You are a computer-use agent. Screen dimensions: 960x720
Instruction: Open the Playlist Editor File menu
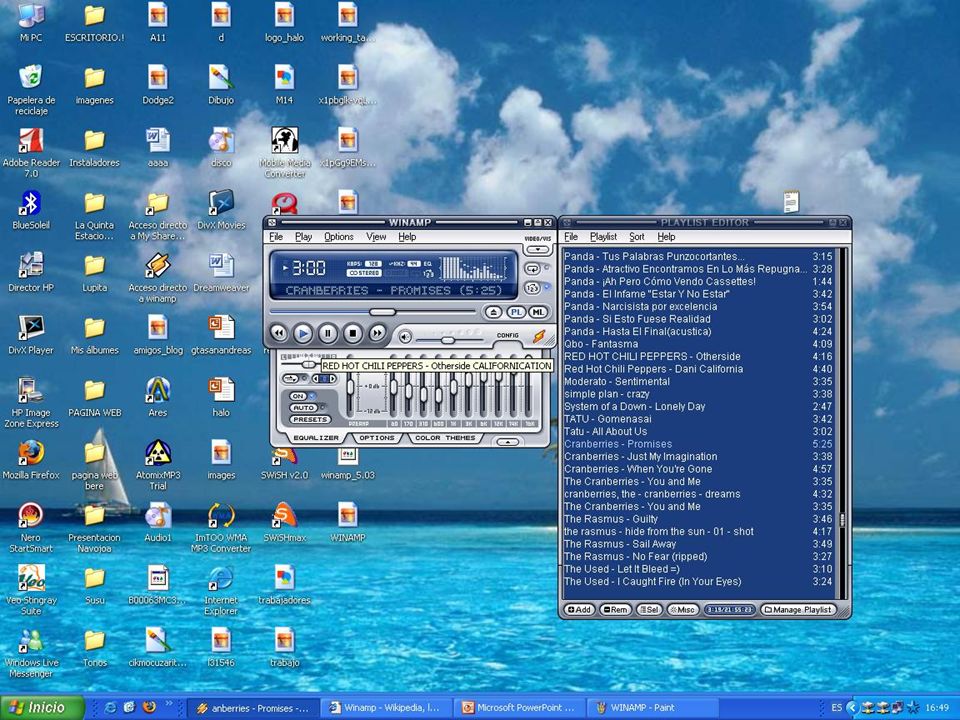[x=571, y=237]
